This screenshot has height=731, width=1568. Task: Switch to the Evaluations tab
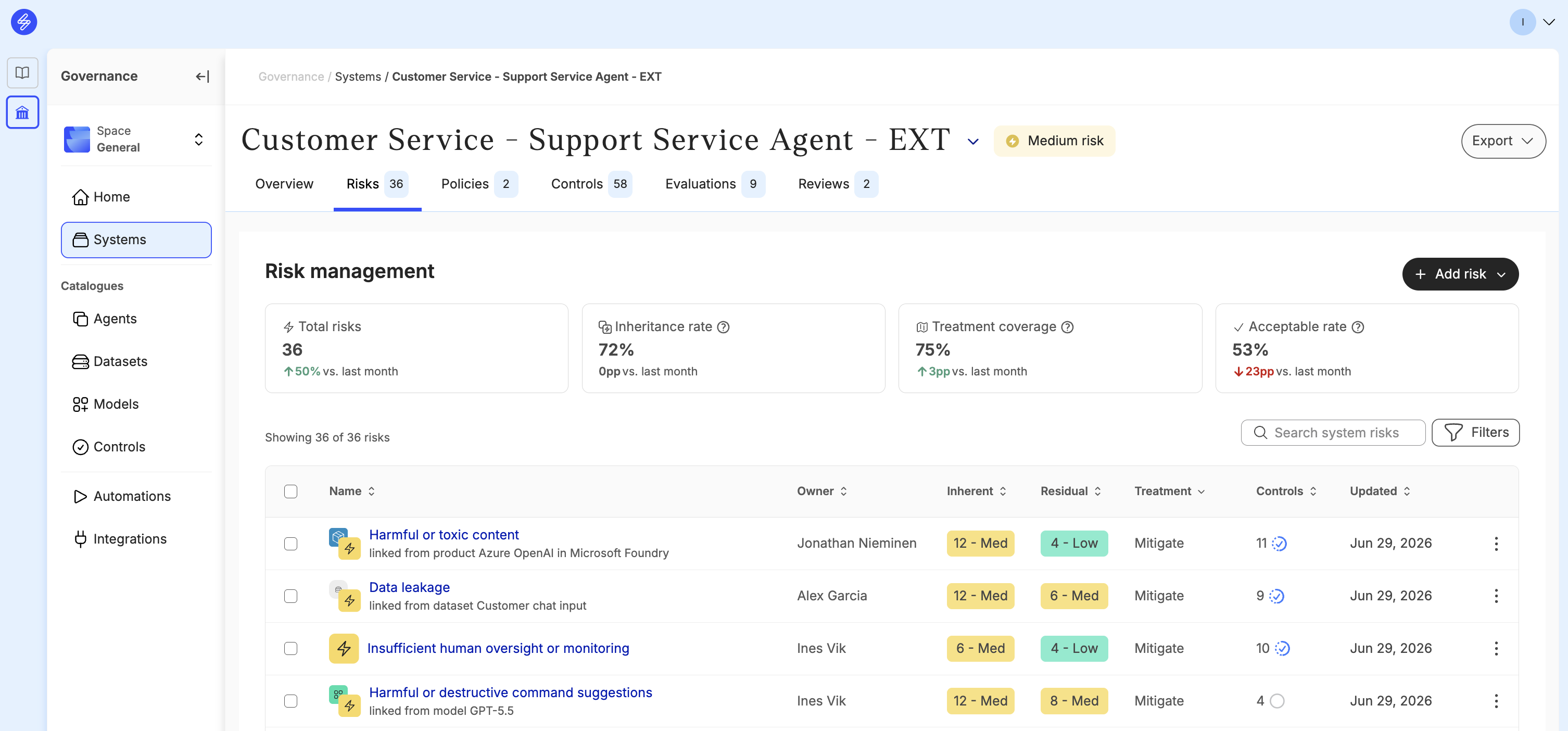[715, 184]
